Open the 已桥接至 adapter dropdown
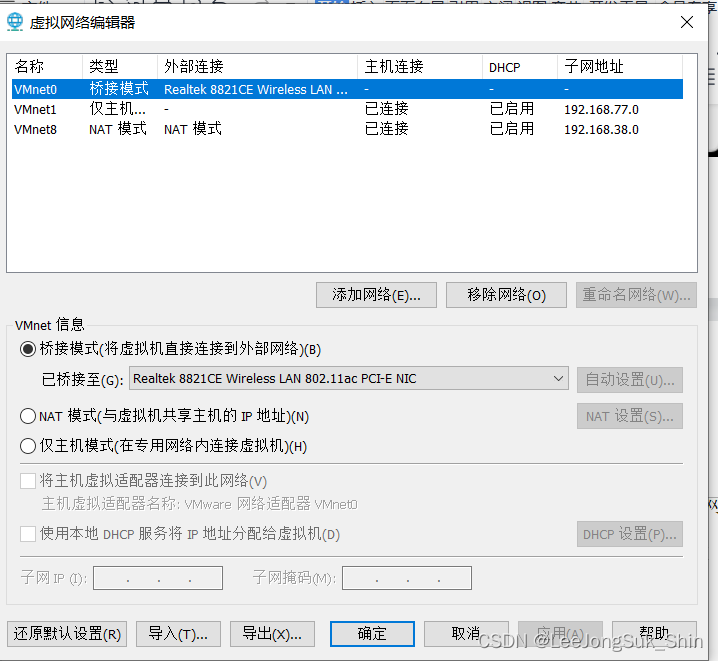This screenshot has height=661, width=718. pos(349,379)
